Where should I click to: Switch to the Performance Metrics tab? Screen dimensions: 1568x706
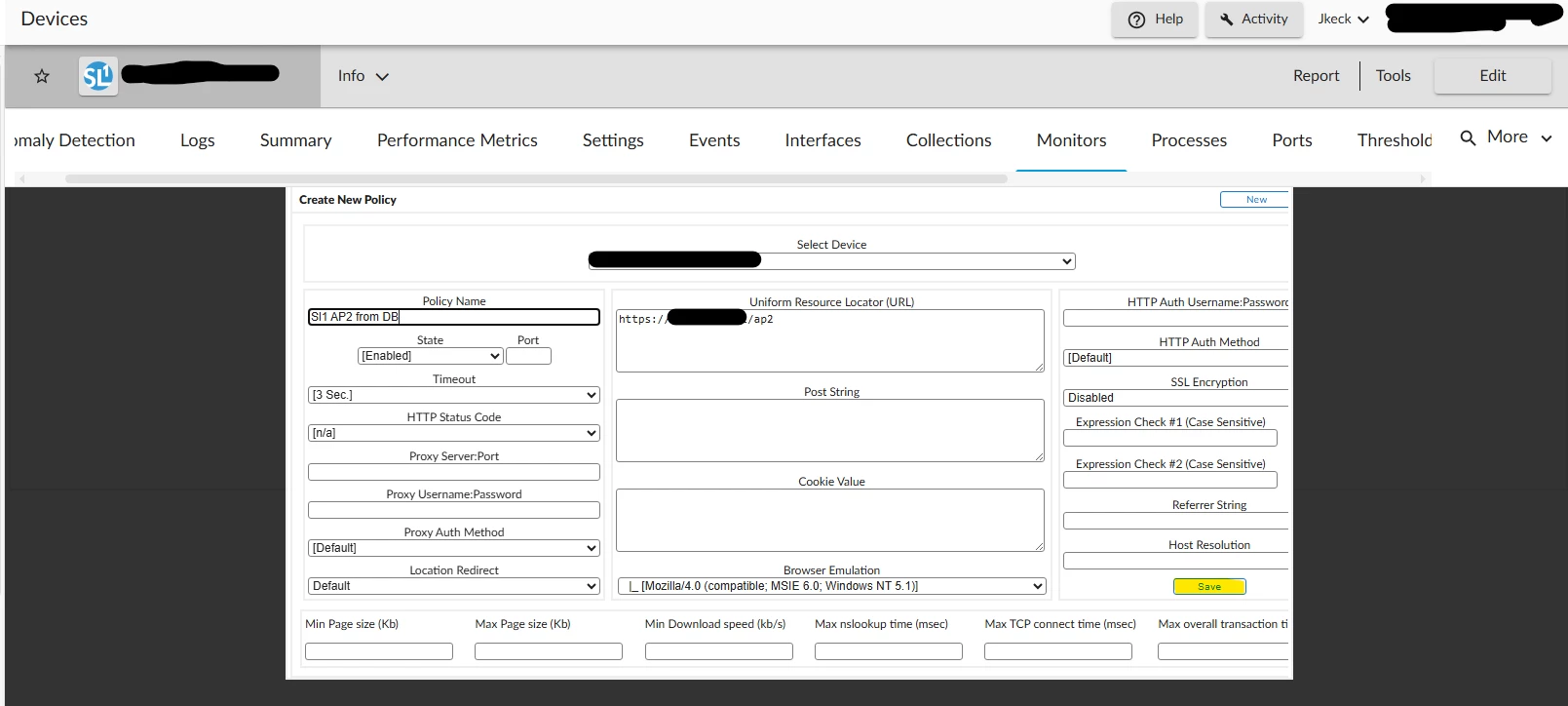457,140
